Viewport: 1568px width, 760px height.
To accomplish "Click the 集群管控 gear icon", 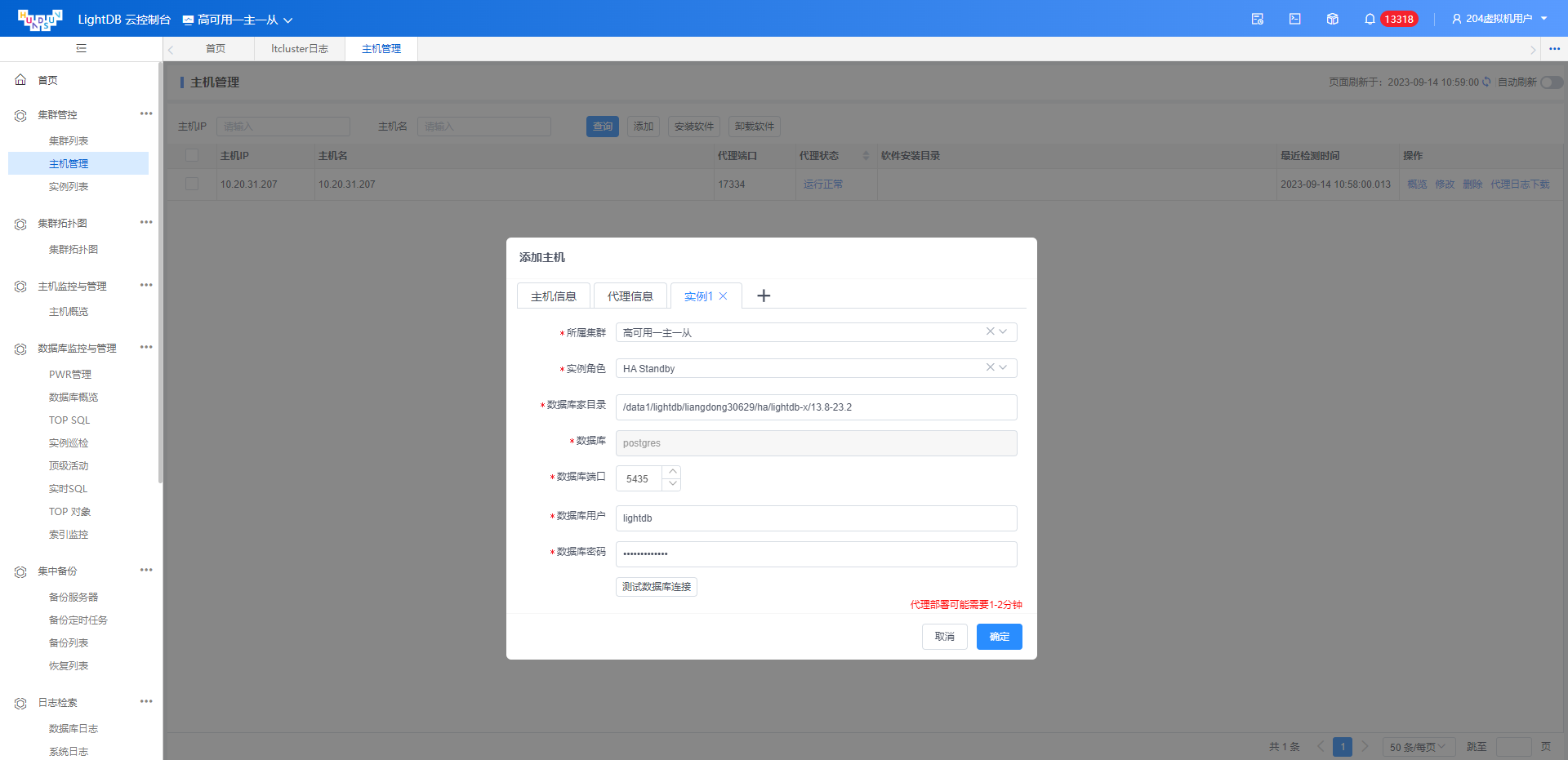I will (20, 116).
